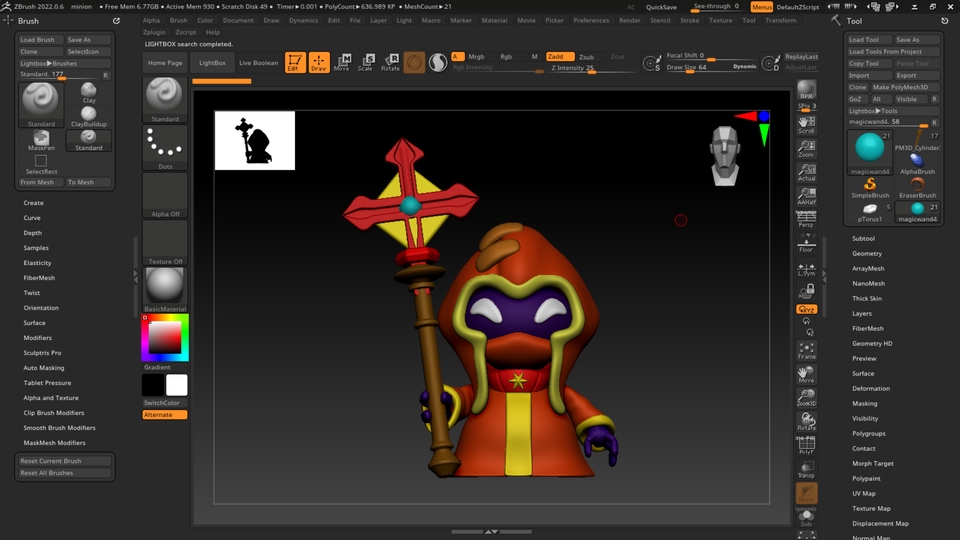Toggle Live Boolean mode
The image size is (960, 540).
pos(258,62)
